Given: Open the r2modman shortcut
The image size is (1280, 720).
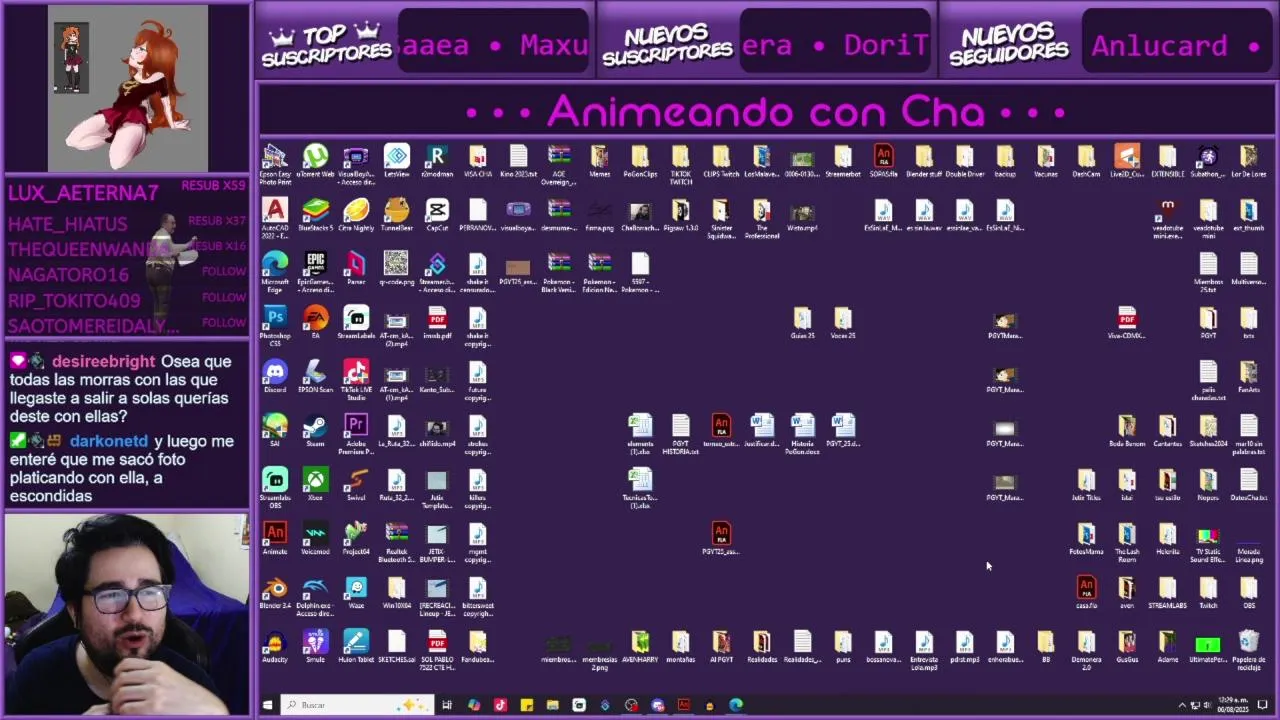Looking at the screenshot, I should [437, 162].
